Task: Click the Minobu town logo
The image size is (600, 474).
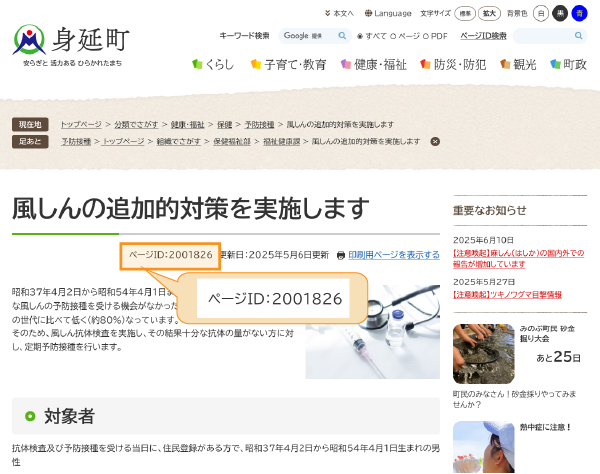Action: pyautogui.click(x=71, y=45)
